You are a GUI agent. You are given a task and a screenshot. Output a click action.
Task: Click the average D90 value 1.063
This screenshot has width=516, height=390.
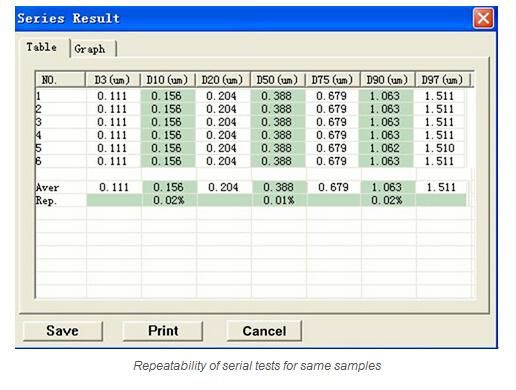tap(387, 187)
